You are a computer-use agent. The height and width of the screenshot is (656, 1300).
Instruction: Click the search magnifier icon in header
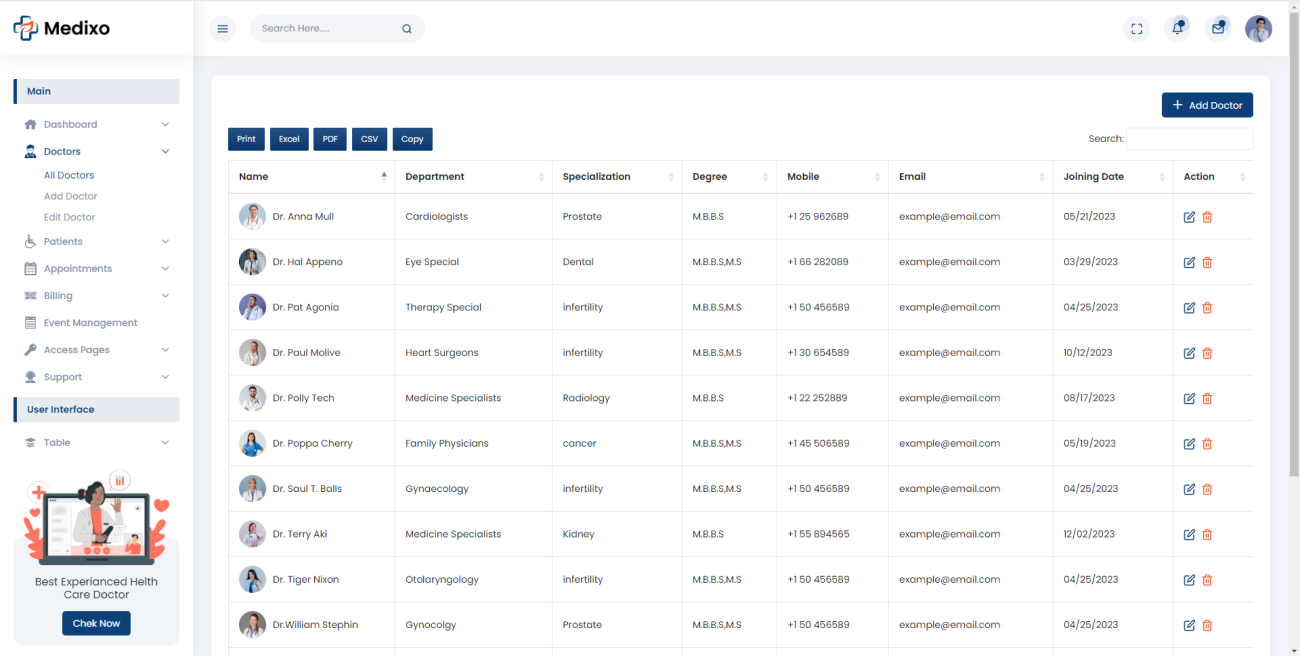pyautogui.click(x=407, y=29)
